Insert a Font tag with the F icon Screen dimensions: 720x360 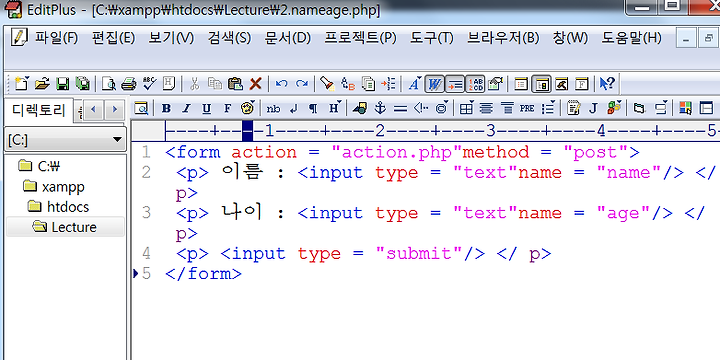227,108
